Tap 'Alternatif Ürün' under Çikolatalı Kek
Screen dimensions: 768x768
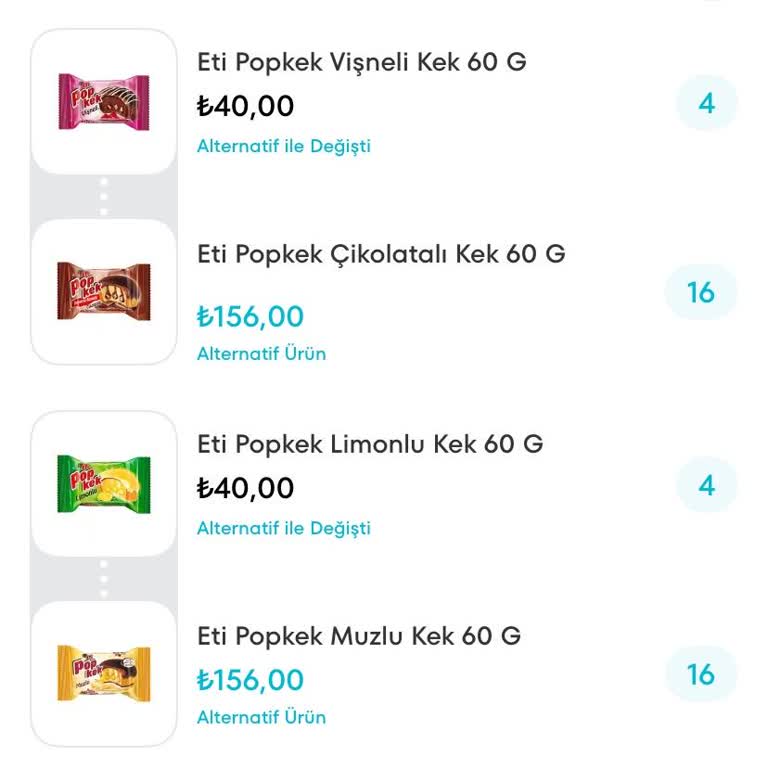(x=261, y=353)
